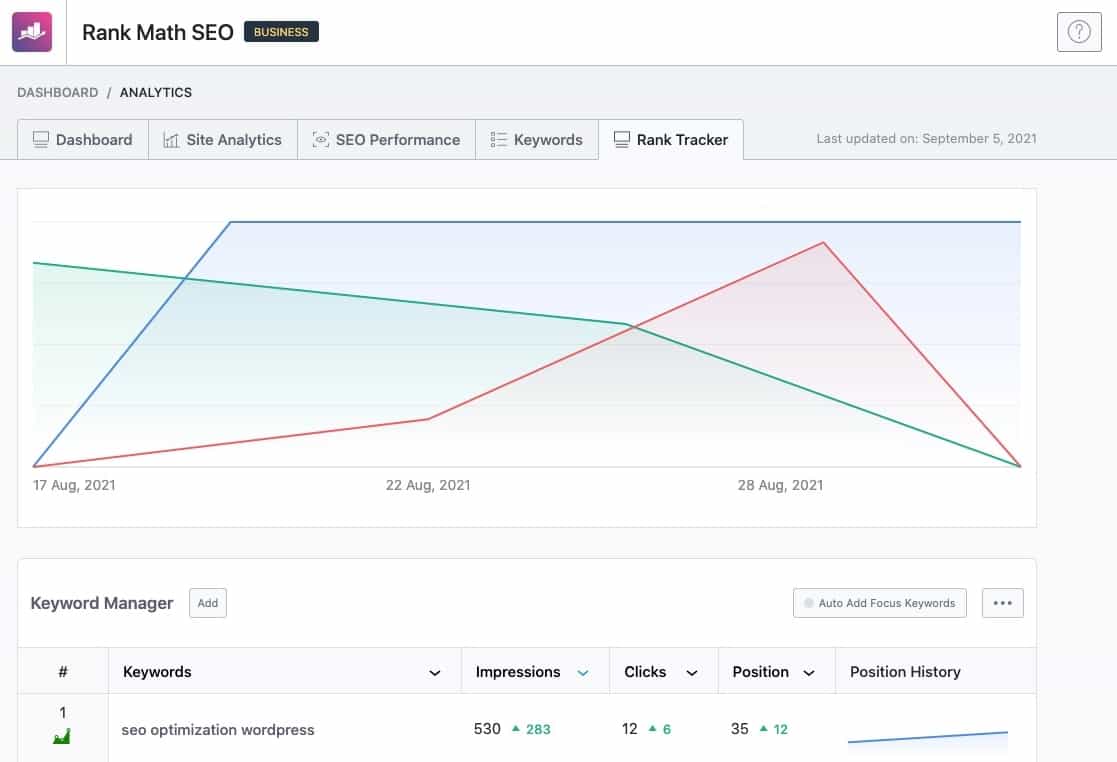
Task: Click the eye icon on SEO Performance tab
Action: [321, 140]
